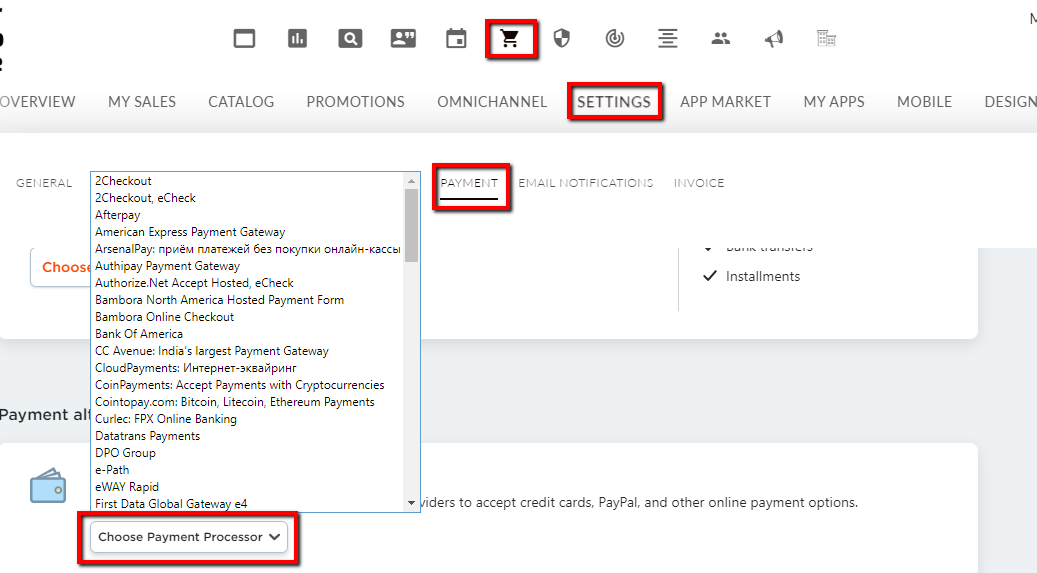Click the magnifier search icon
This screenshot has height=573, width=1037.
tap(350, 39)
